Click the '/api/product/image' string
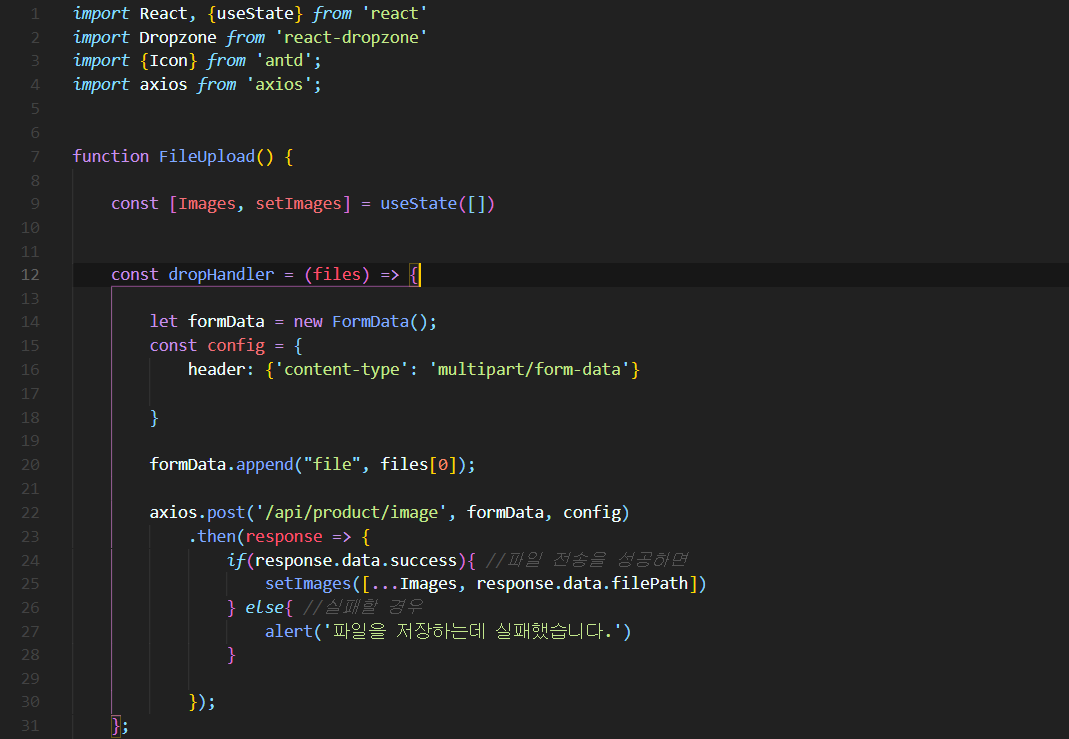The width and height of the screenshot is (1069, 739). [x=351, y=513]
